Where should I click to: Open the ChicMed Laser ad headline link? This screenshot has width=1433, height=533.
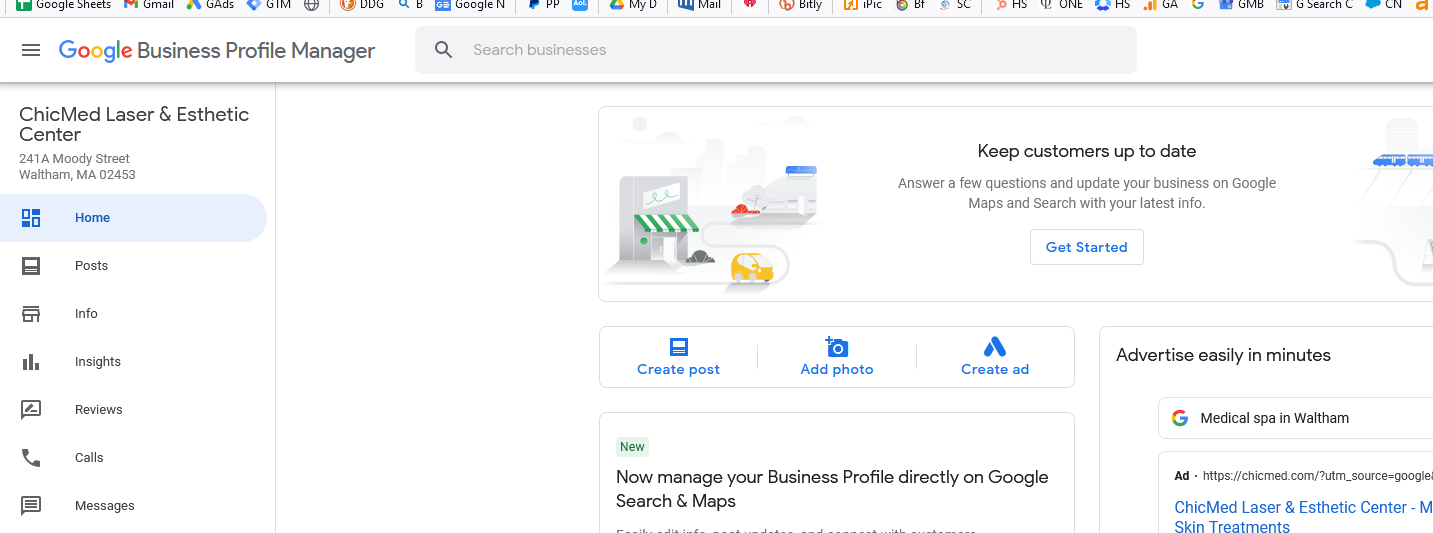click(1303, 517)
